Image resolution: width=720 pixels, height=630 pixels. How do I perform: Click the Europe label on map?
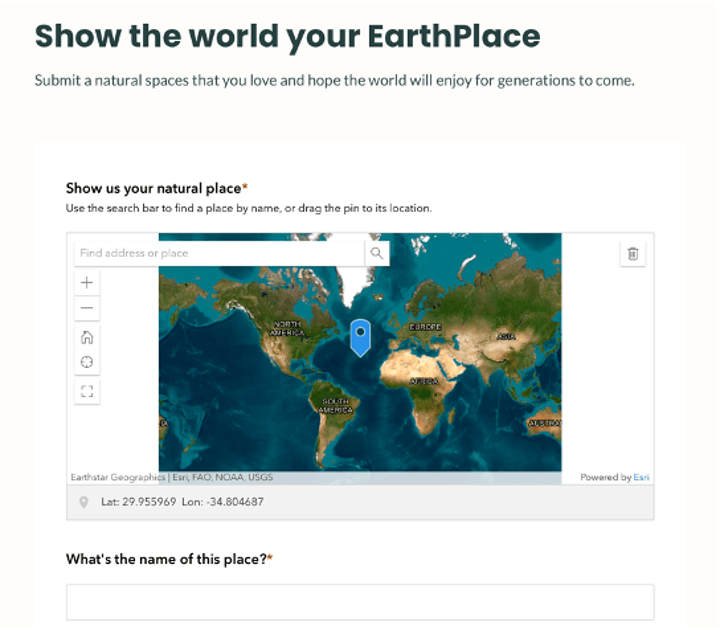click(x=425, y=327)
